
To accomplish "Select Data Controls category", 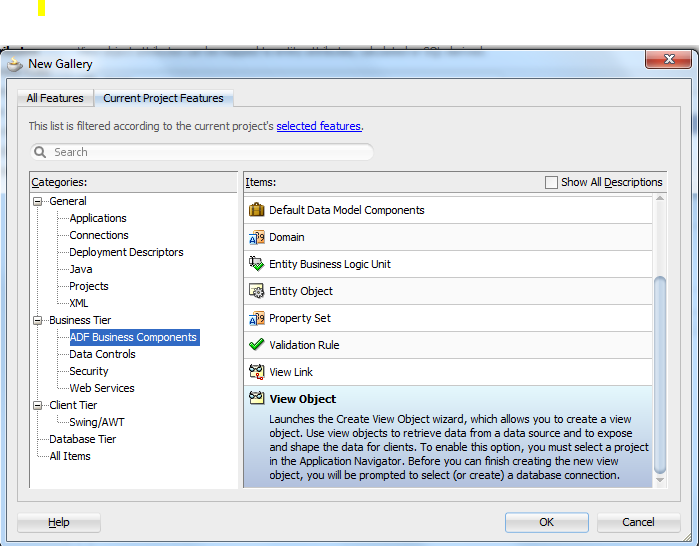I will click(103, 354).
